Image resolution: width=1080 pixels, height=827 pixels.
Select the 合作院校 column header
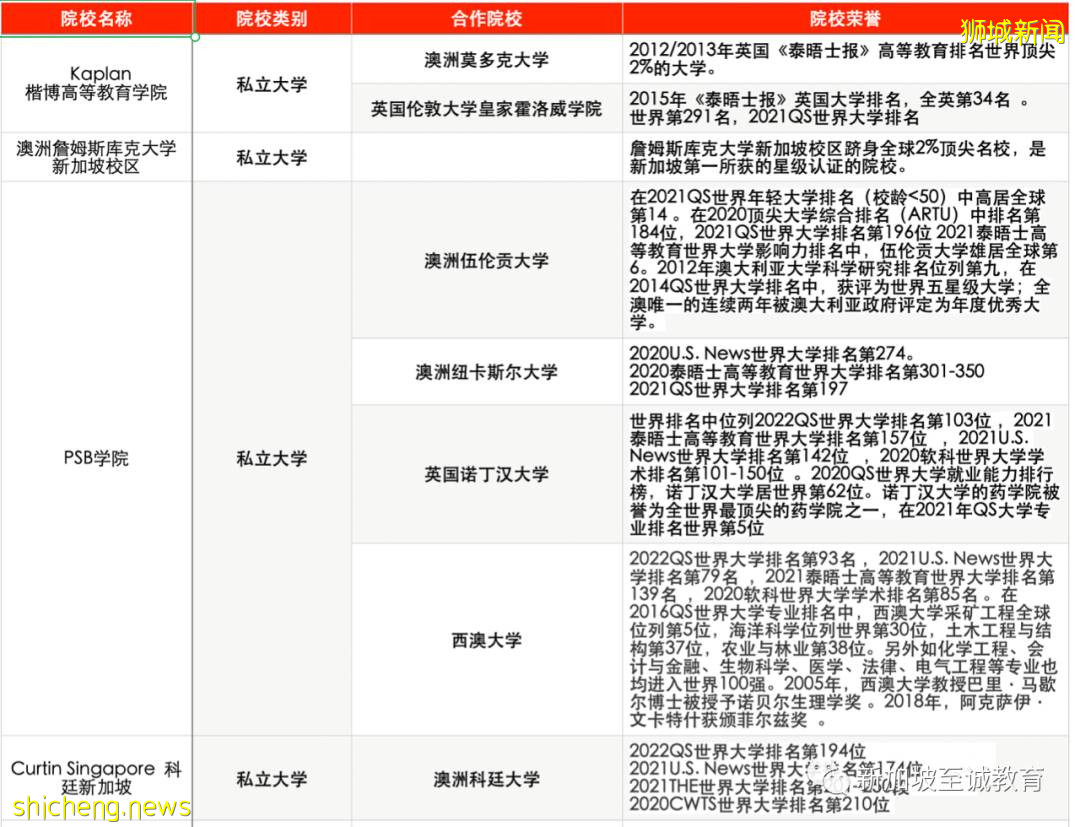click(487, 17)
